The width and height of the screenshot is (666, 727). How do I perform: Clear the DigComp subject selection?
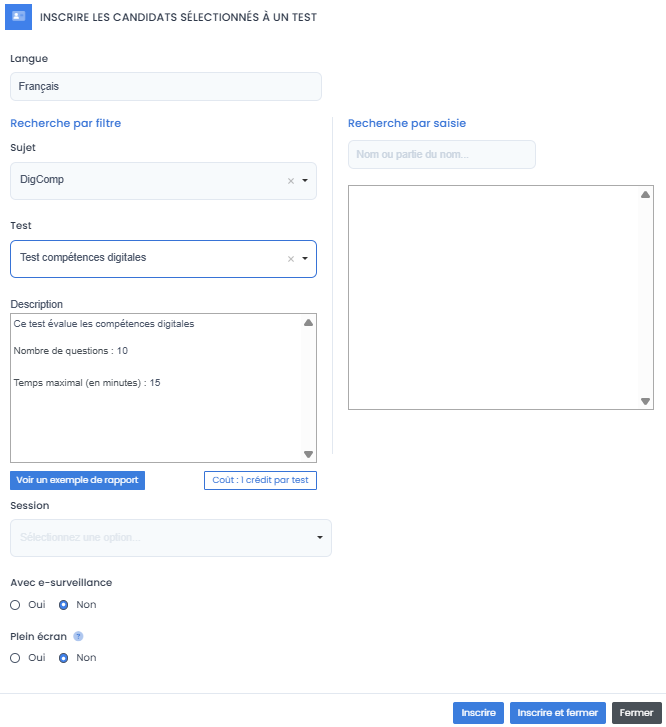pos(291,181)
